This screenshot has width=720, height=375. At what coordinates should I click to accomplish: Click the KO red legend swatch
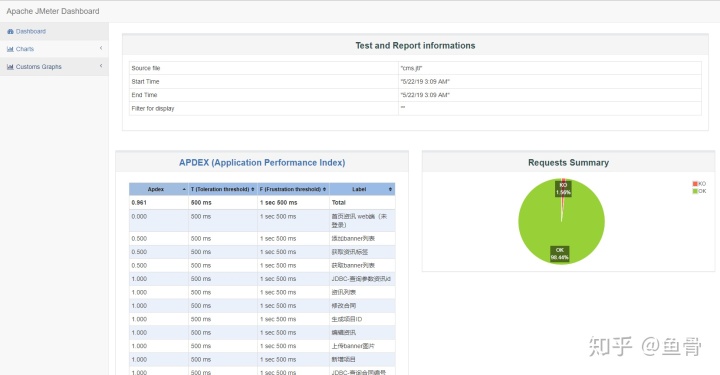point(695,184)
